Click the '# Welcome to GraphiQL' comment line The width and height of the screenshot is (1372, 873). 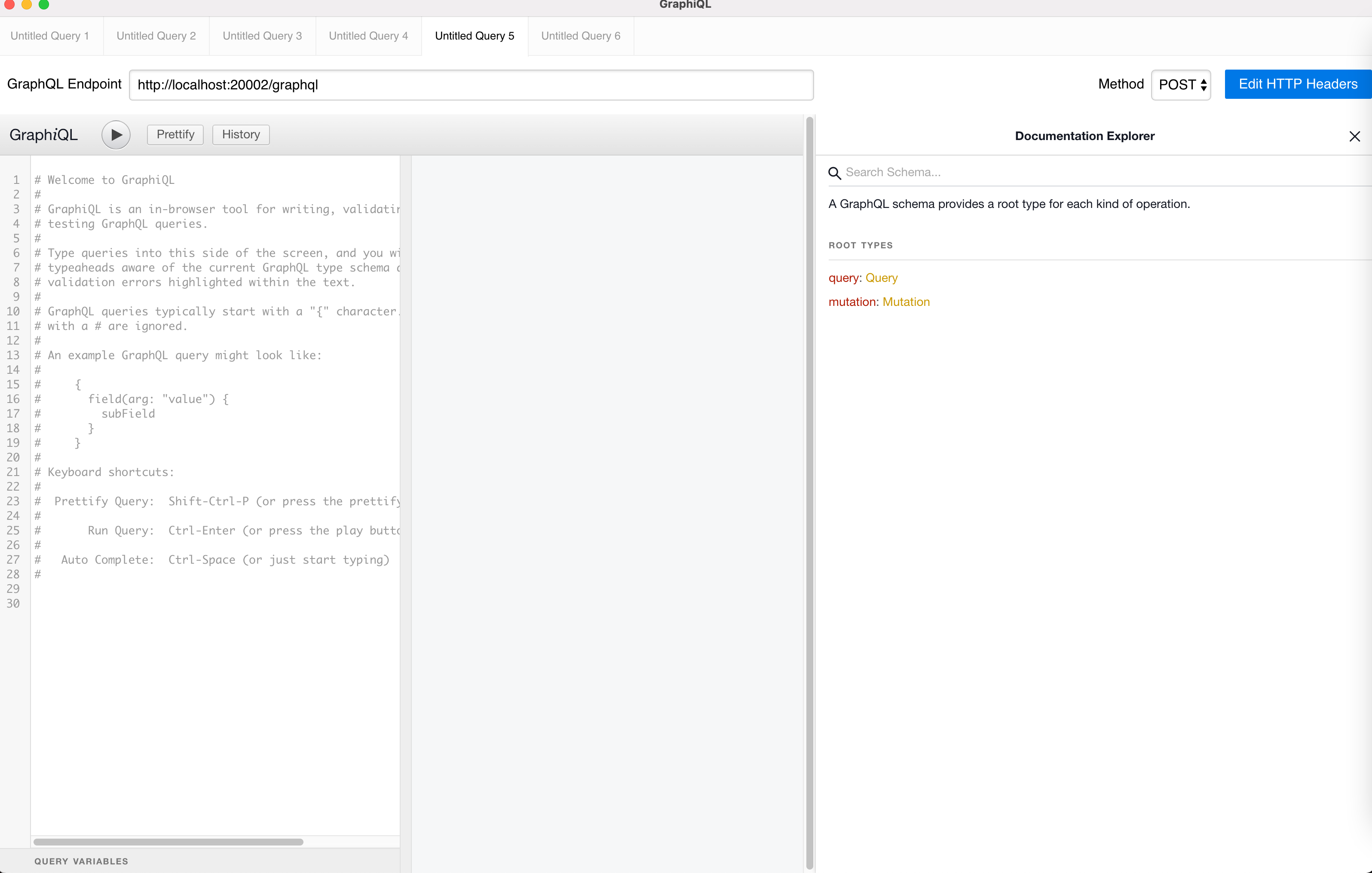(x=104, y=180)
